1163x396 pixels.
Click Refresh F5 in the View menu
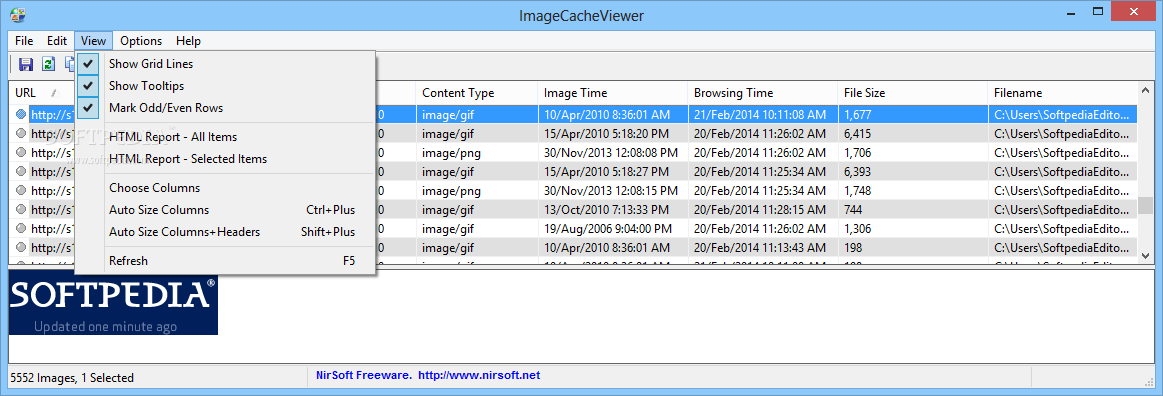click(225, 261)
